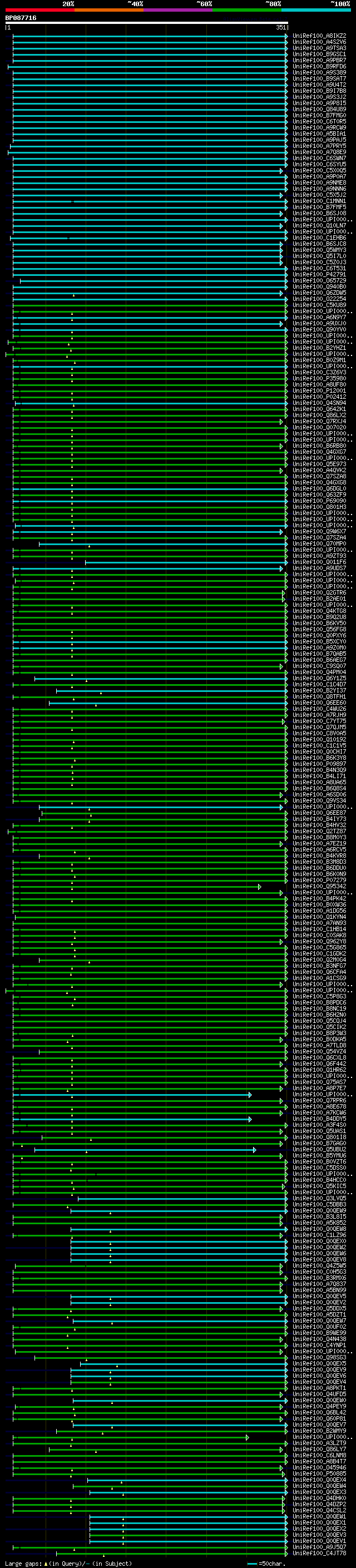The height and width of the screenshot is (1568, 356).
Task: Select the UniRef100_Q9VS34 row label
Action: [x=319, y=801]
